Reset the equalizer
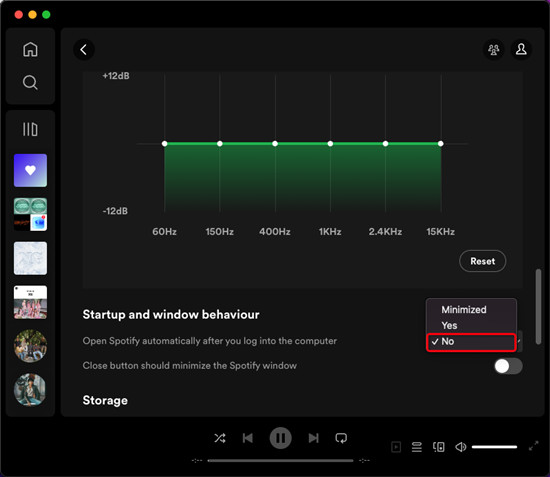This screenshot has height=477, width=550. click(x=483, y=261)
